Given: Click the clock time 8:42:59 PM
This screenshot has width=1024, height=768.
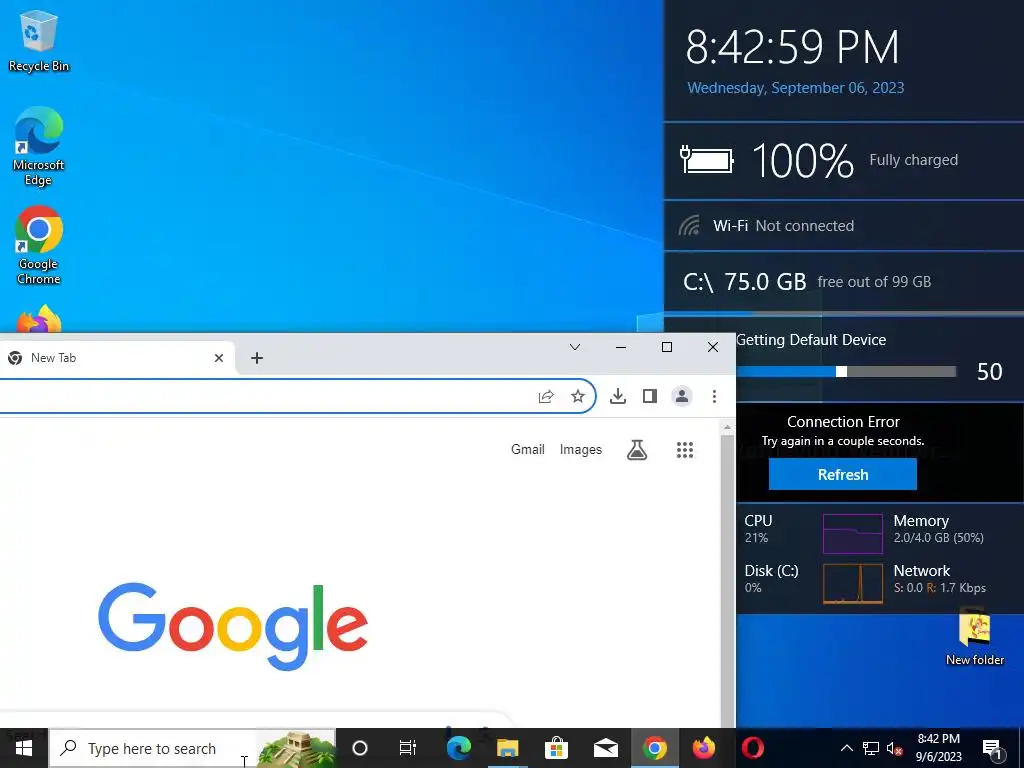Looking at the screenshot, I should (x=792, y=47).
